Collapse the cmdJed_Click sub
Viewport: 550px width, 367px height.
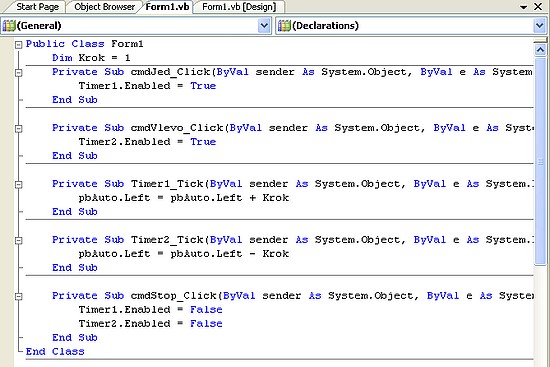pyautogui.click(x=19, y=73)
